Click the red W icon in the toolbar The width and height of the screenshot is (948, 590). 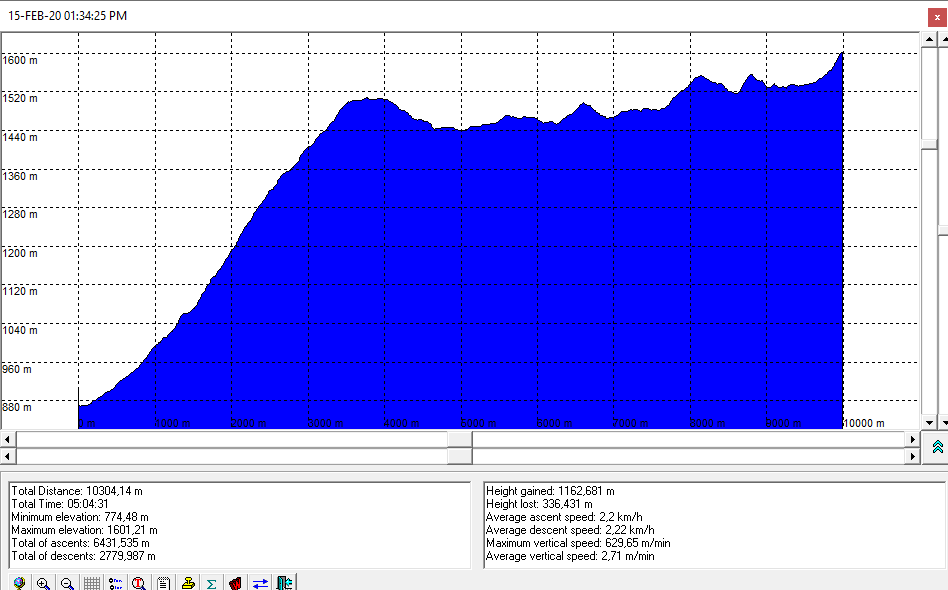[236, 583]
